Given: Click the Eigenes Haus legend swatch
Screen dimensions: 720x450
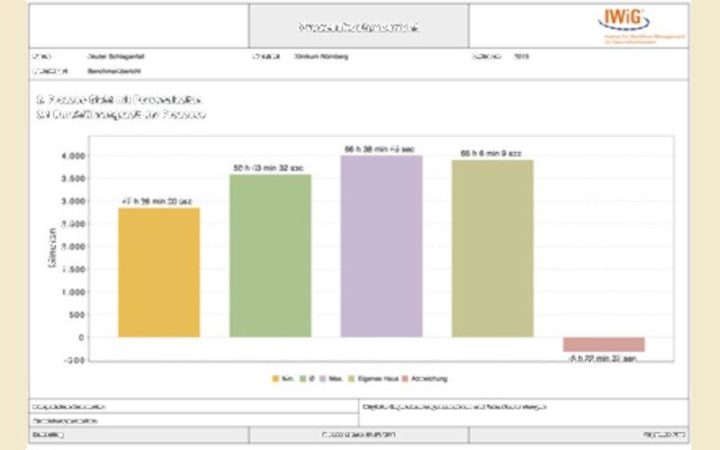Looking at the screenshot, I should [352, 379].
